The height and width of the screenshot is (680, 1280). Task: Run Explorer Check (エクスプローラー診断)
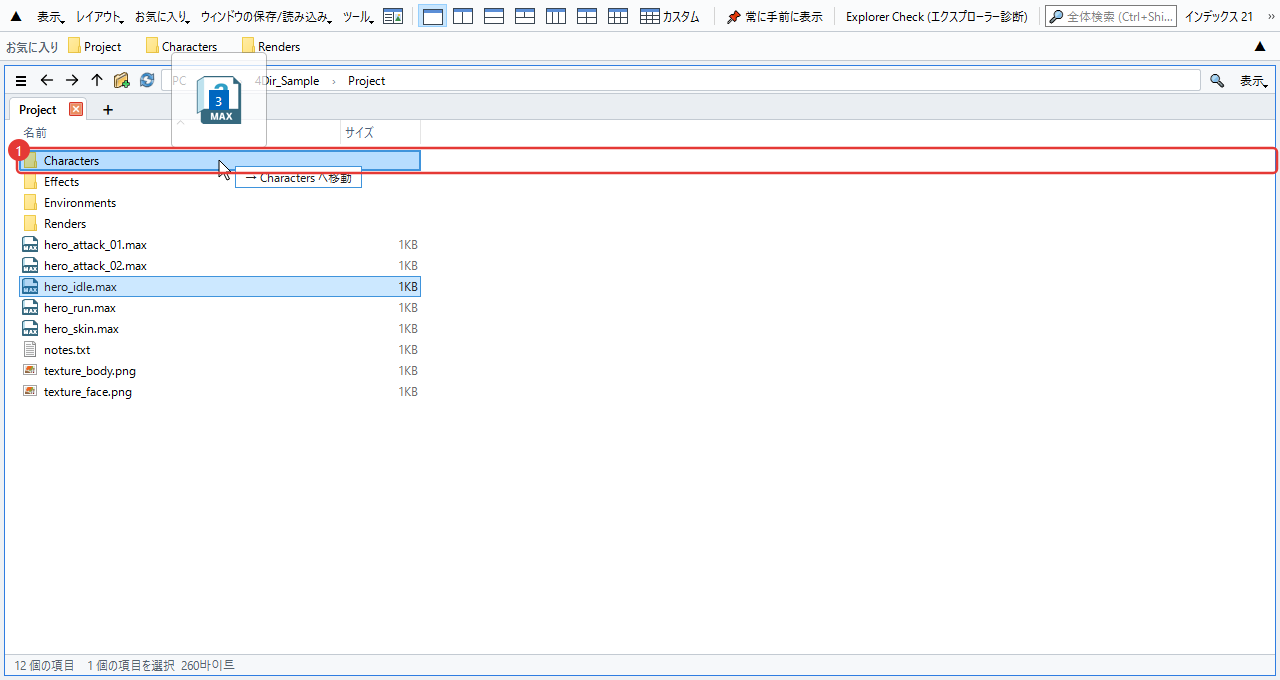(x=936, y=17)
